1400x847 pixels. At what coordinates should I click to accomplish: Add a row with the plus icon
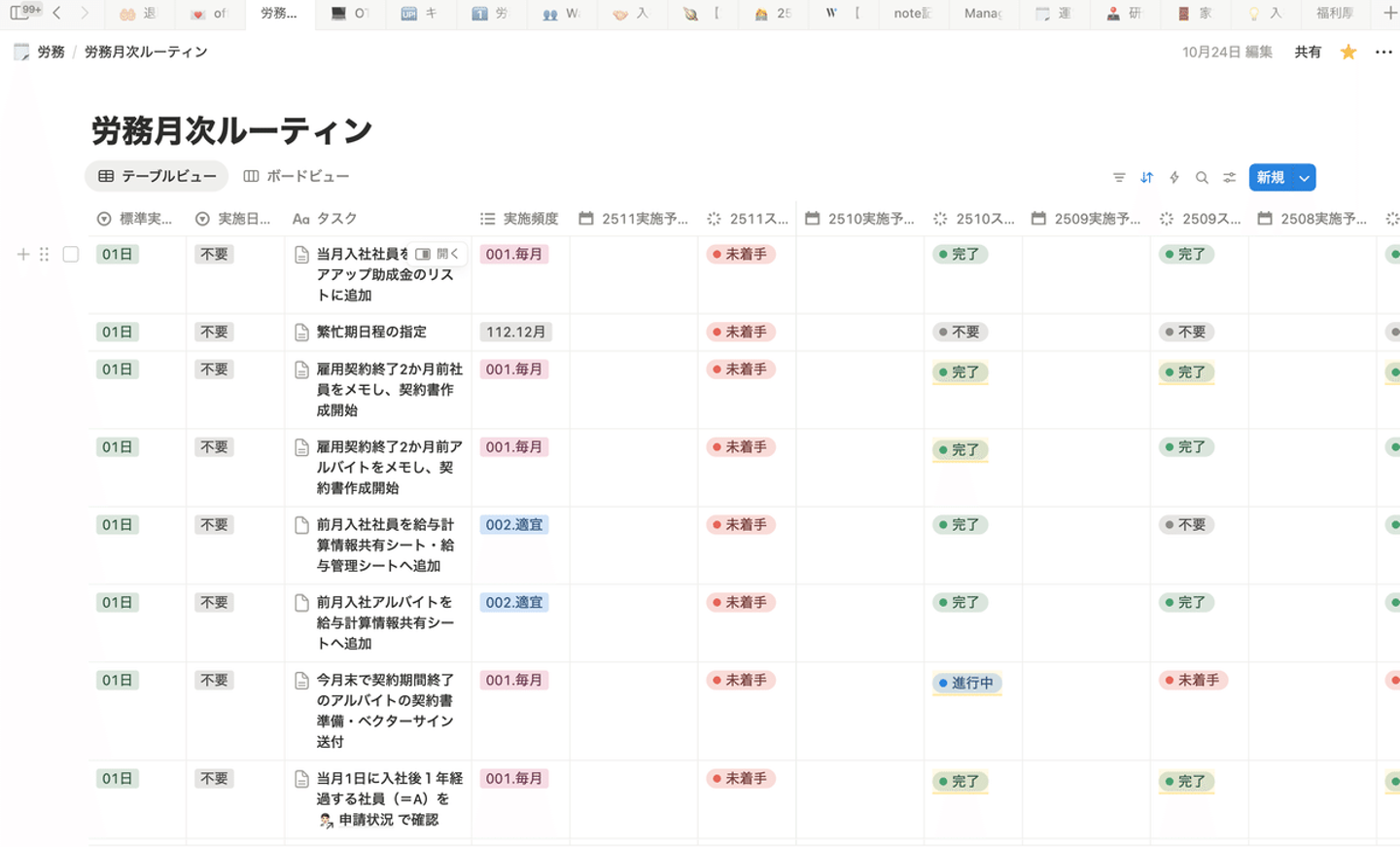click(23, 255)
